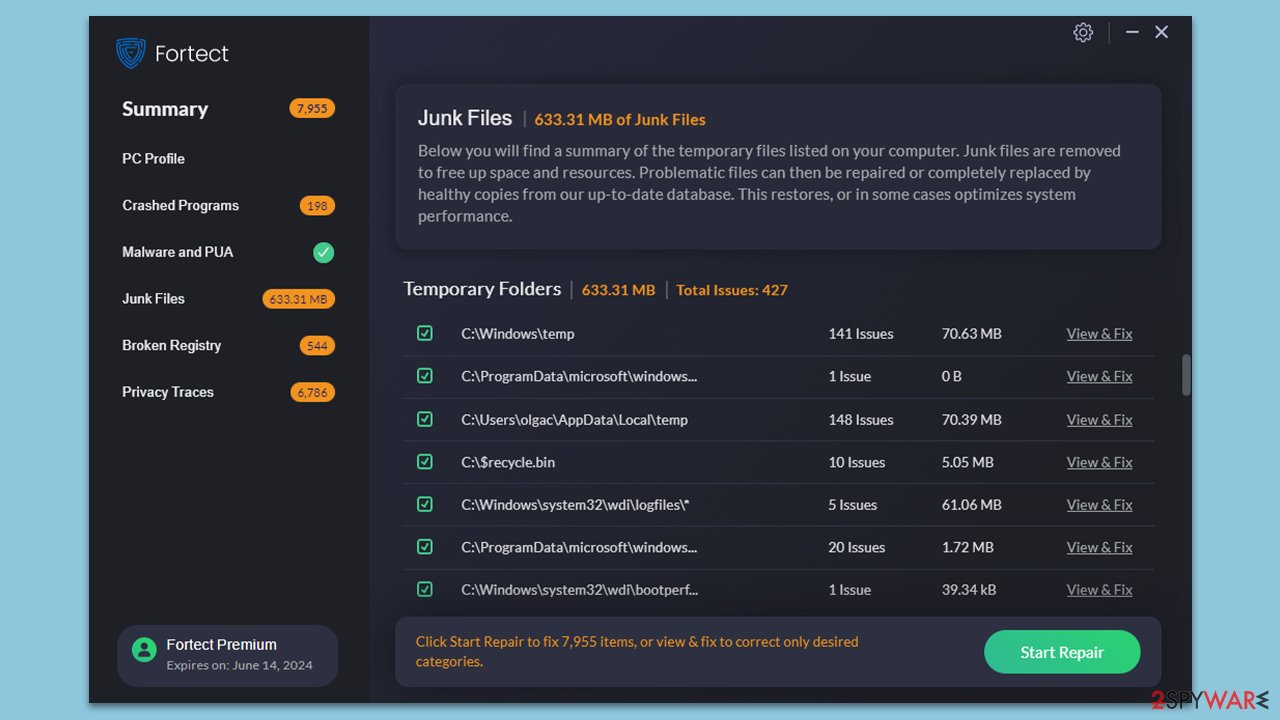View & Fix the C:\Windows\temp row
Screen dimensions: 1280x720
(x=1099, y=333)
